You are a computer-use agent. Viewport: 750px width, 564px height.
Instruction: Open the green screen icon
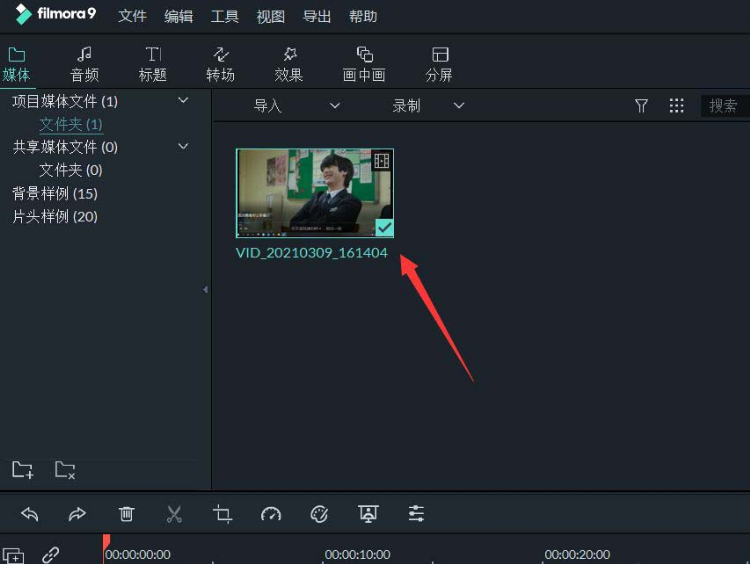[x=368, y=514]
